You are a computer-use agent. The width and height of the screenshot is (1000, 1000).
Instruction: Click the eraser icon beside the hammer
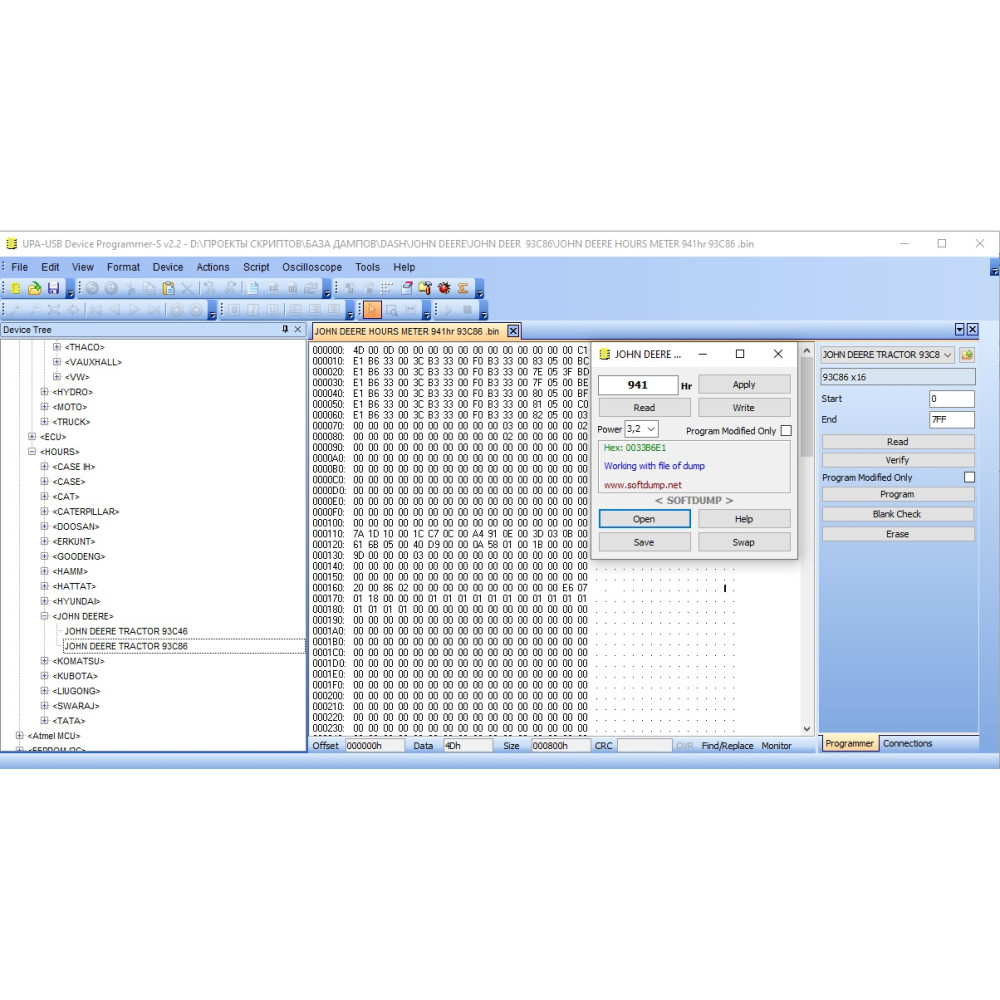pos(406,288)
